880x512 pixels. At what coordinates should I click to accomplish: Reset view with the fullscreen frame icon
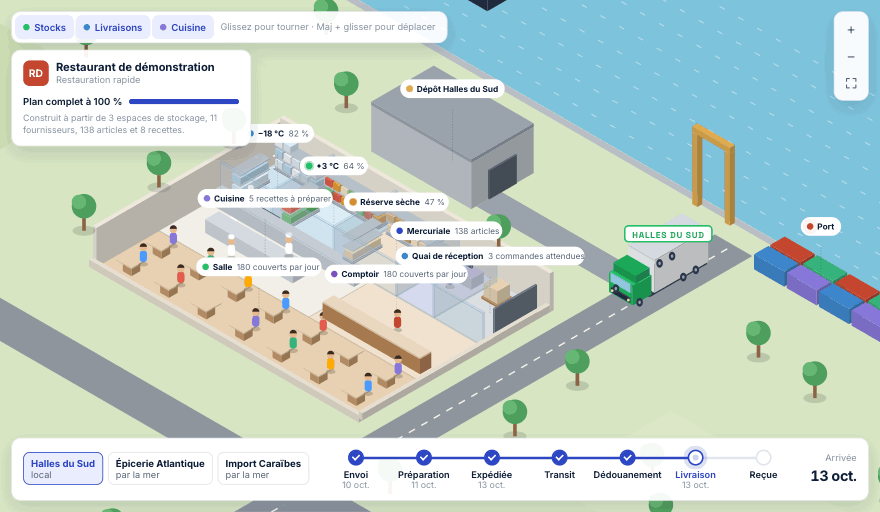tap(851, 83)
